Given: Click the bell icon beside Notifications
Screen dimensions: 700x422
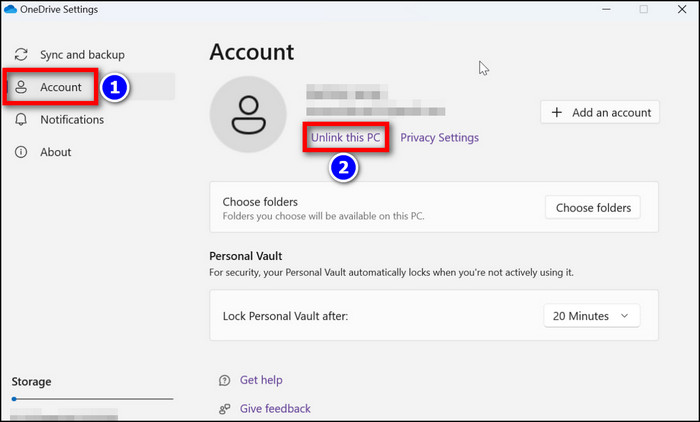Looking at the screenshot, I should (x=21, y=120).
